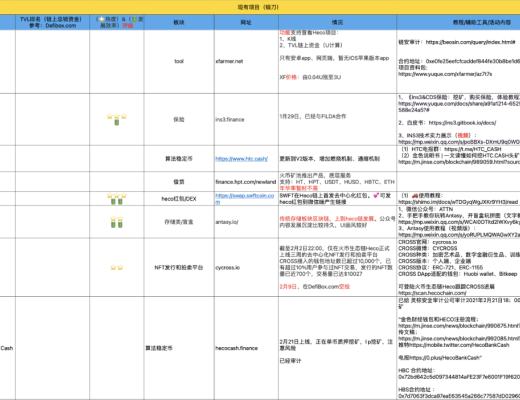Select the 情况 column header

point(337,22)
